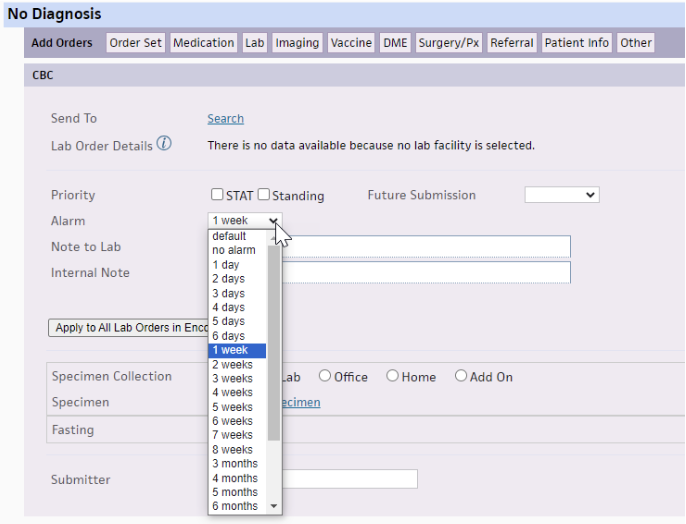Collapse the Alarm dropdown showing 1 week

[x=245, y=220]
